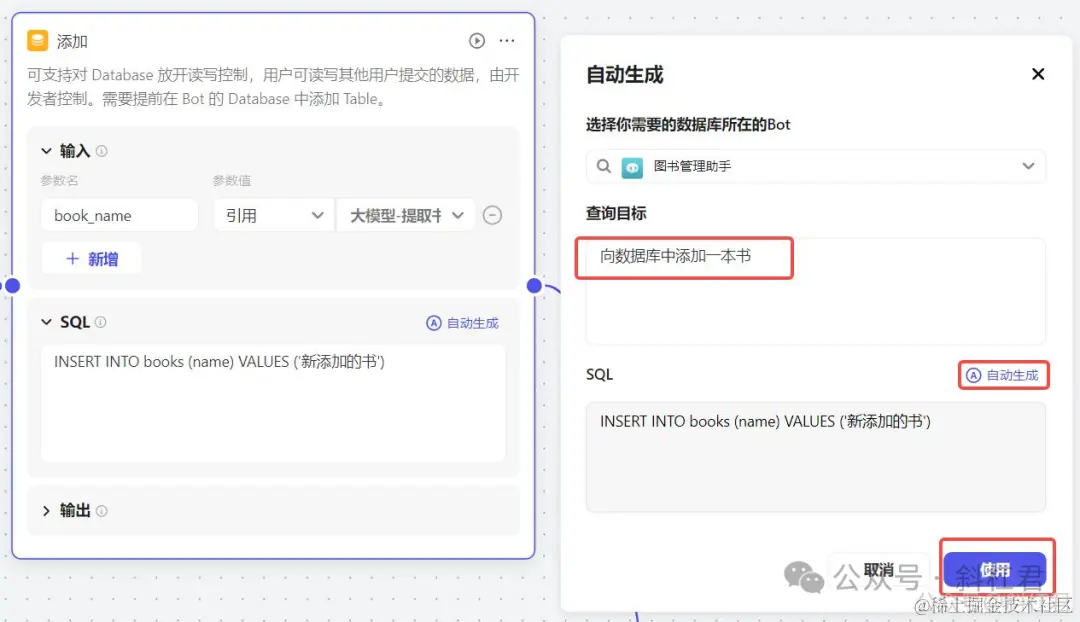Image resolution: width=1080 pixels, height=622 pixels.
Task: Run the 添加 node via the play icon
Action: [477, 40]
